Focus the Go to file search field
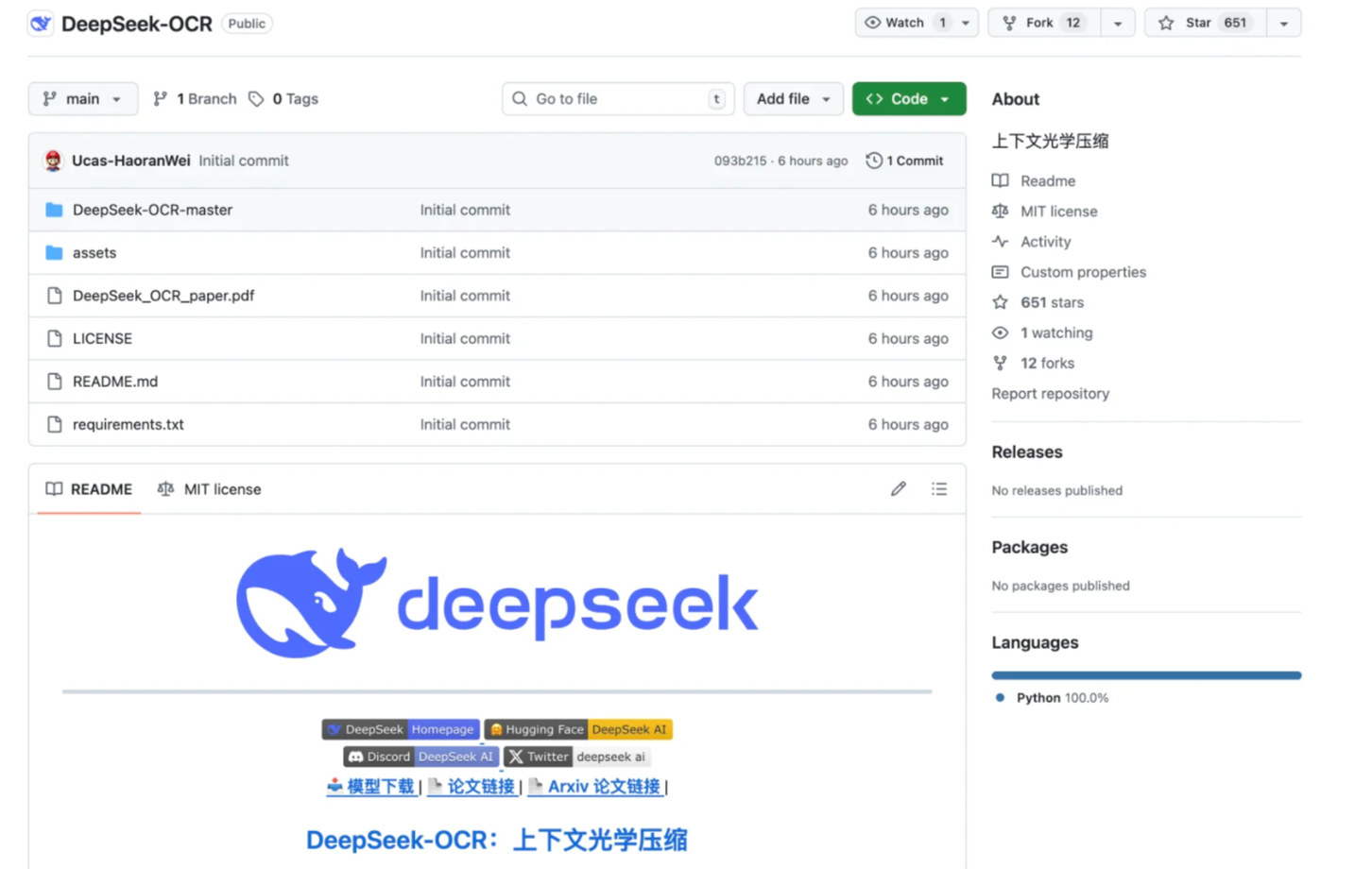This screenshot has width=1372, height=869. [x=618, y=99]
